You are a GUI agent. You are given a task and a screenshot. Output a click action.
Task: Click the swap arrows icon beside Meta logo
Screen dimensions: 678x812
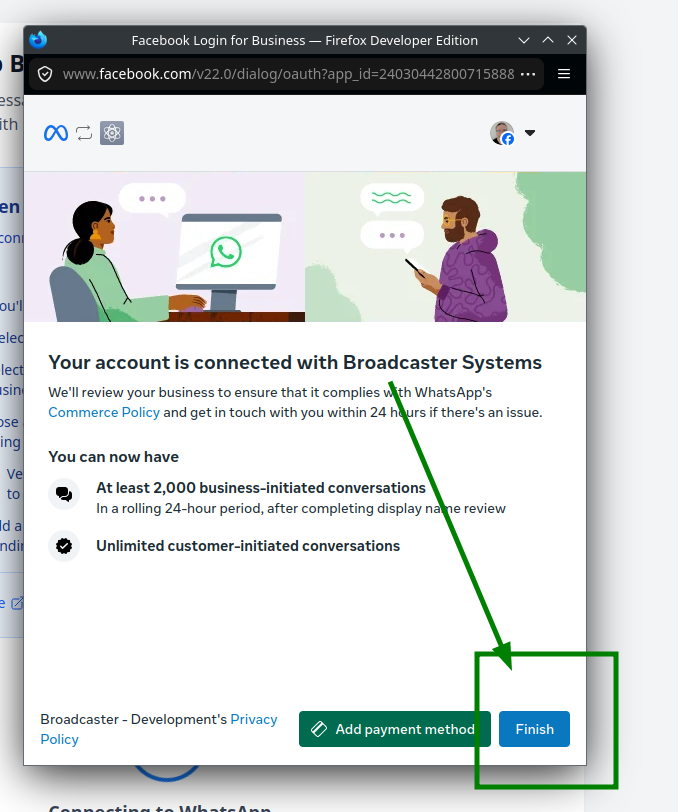click(x=84, y=133)
